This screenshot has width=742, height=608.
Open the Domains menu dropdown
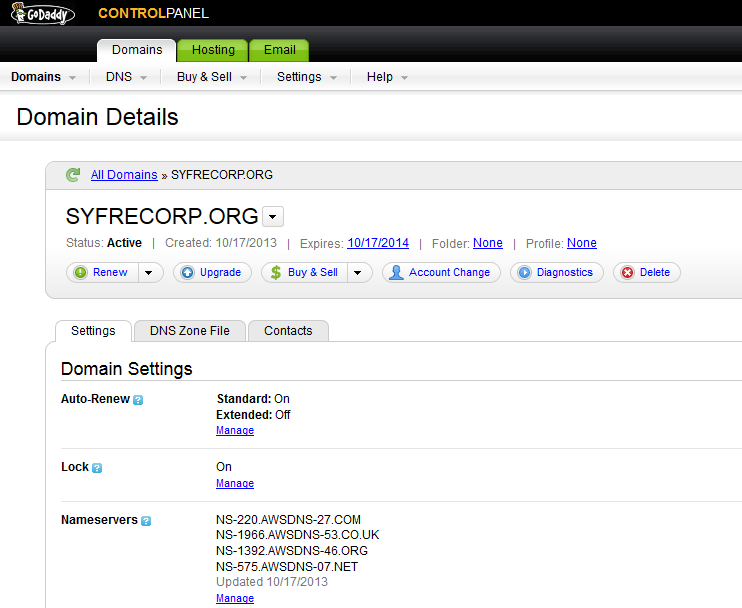coord(43,77)
